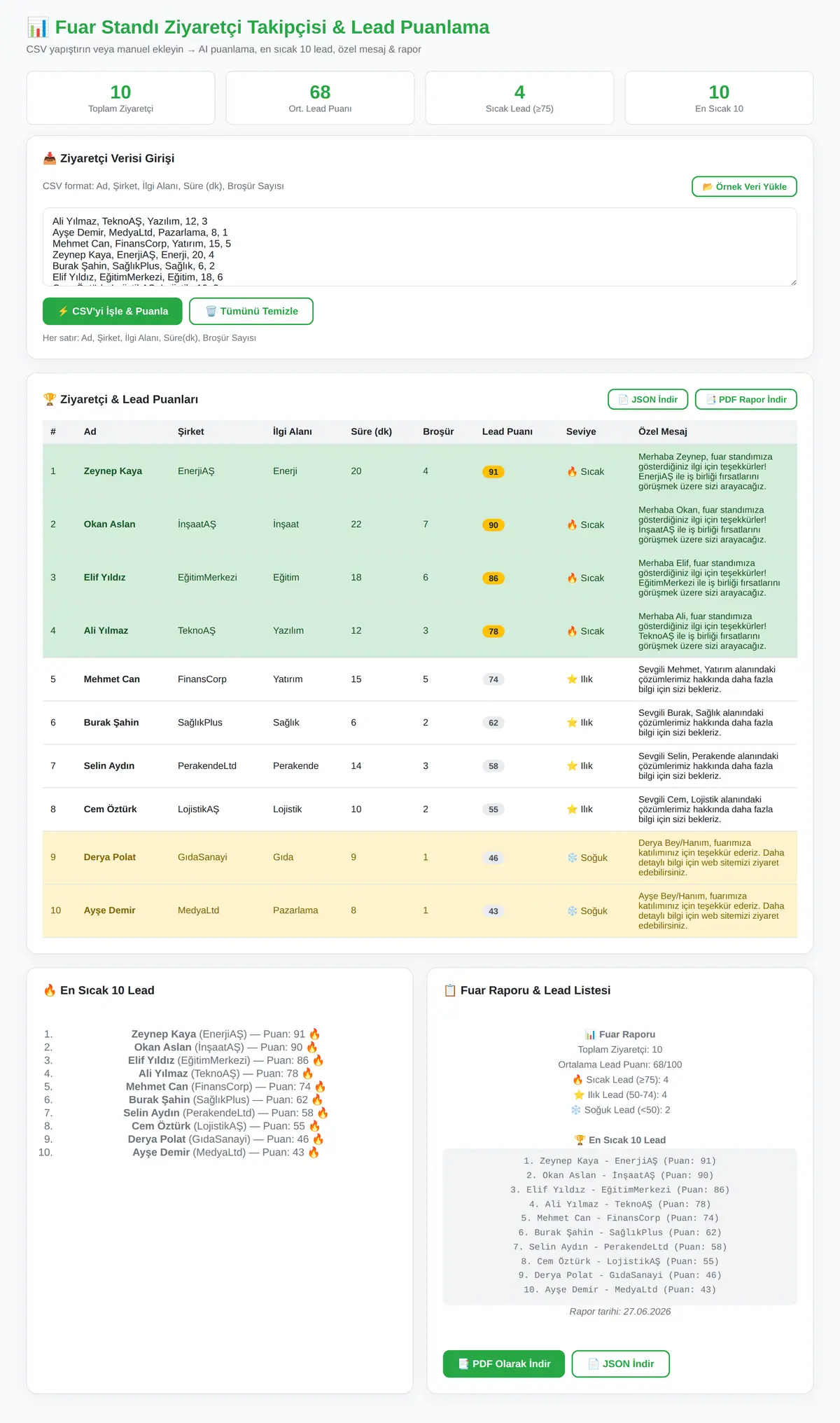Click the trophy icon beside Ziyaretçi & Lead Puanları
This screenshot has height=1423, width=840.
coord(50,399)
